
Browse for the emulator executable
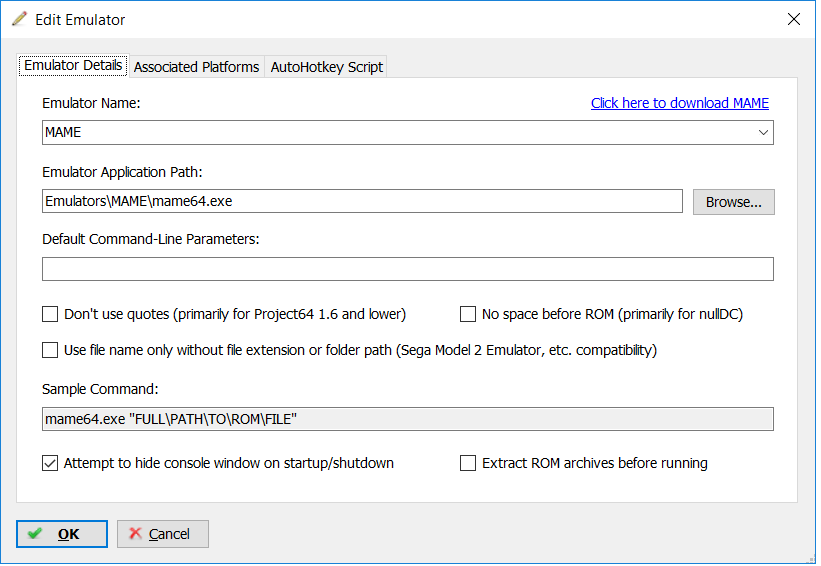(734, 202)
